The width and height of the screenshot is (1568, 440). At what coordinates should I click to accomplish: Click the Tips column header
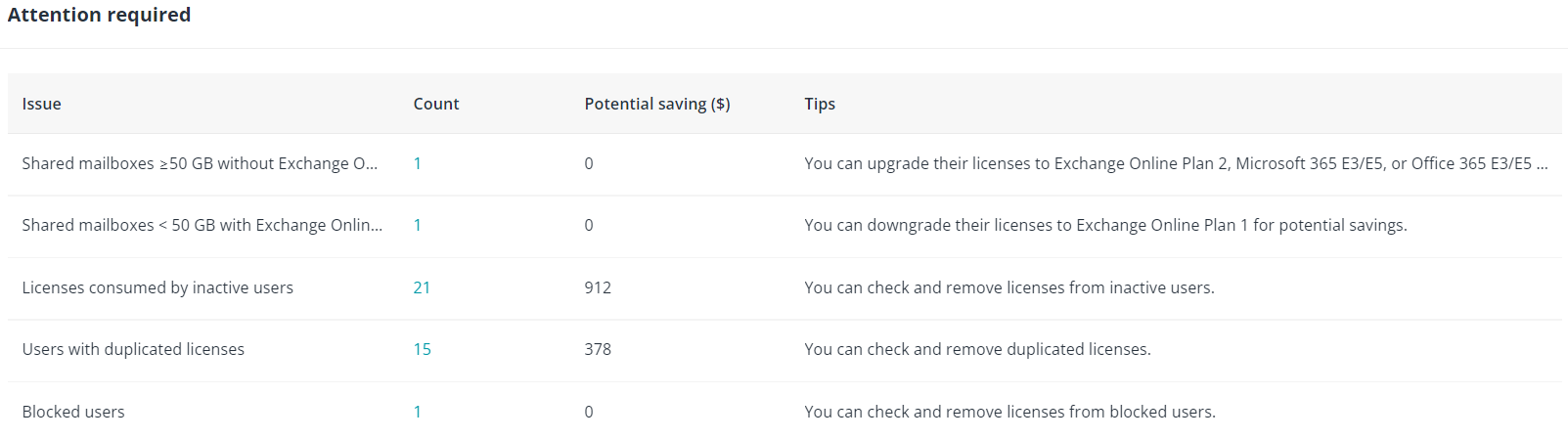[820, 104]
